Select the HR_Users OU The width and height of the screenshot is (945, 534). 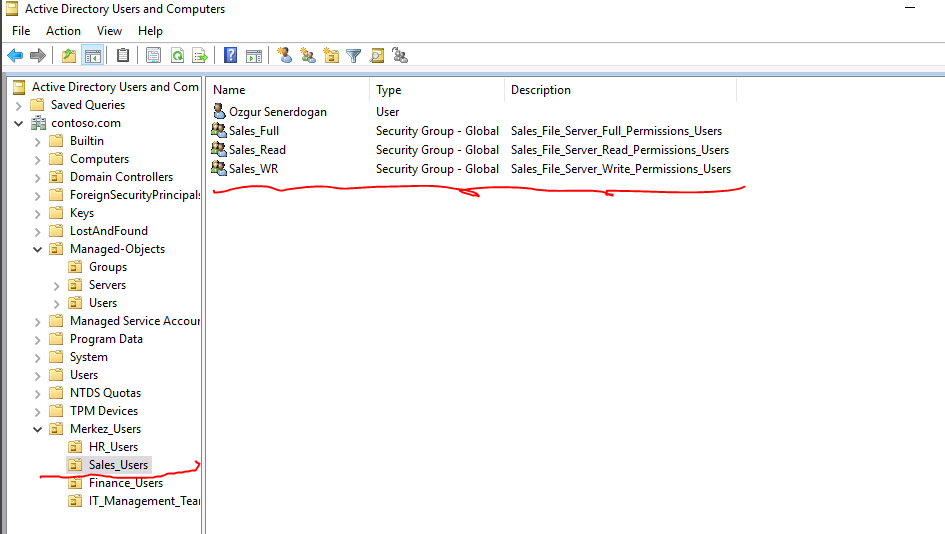(113, 447)
